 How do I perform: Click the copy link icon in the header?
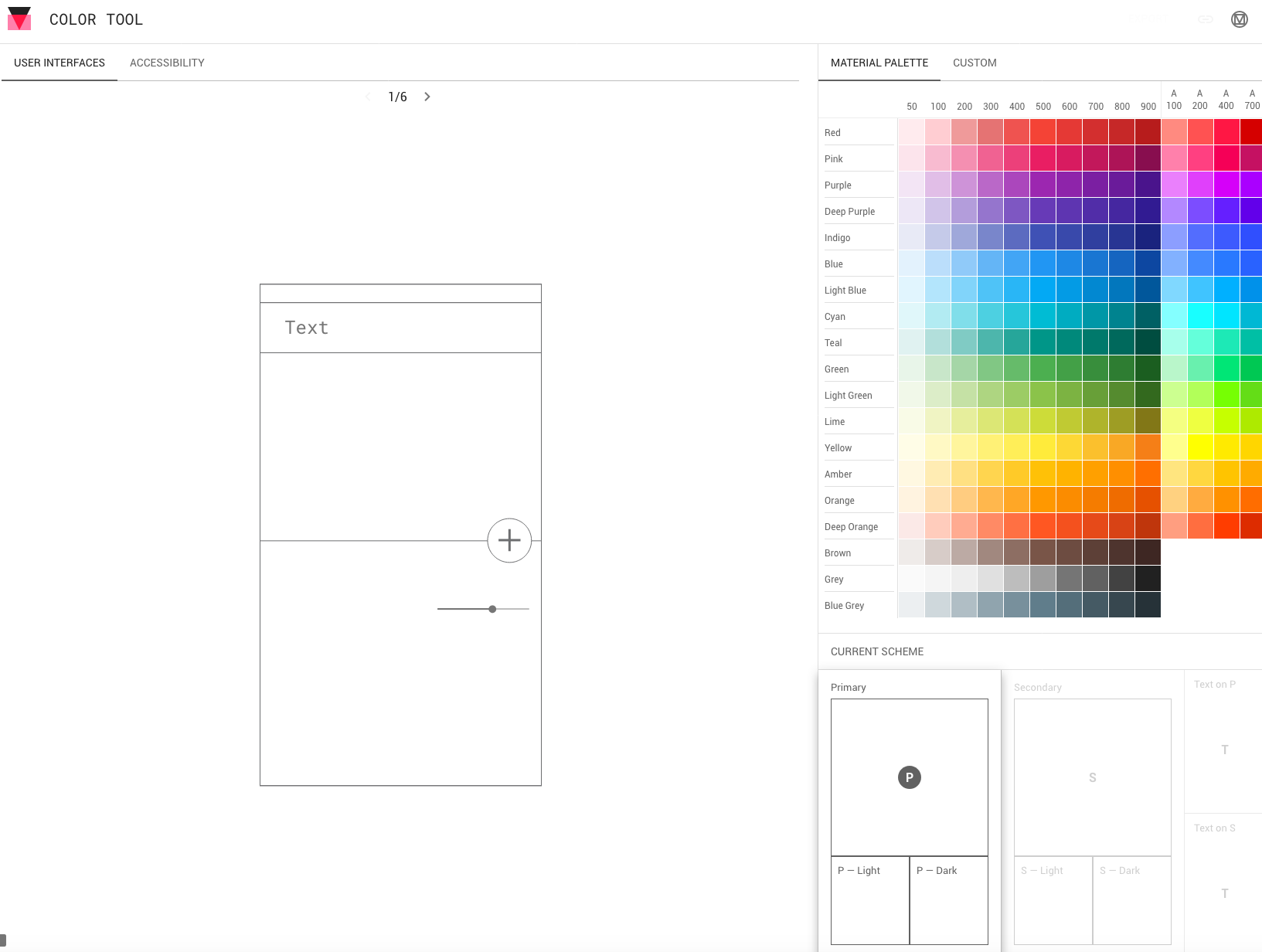tap(1206, 19)
